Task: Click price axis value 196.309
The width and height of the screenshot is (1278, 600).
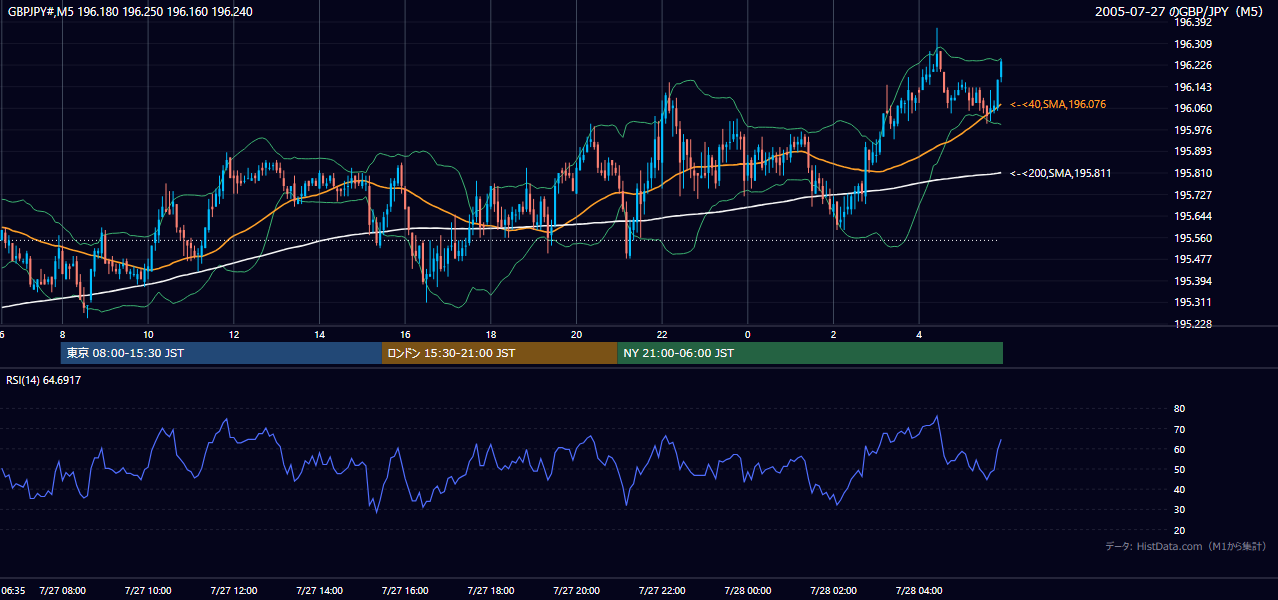Action: [x=1192, y=44]
